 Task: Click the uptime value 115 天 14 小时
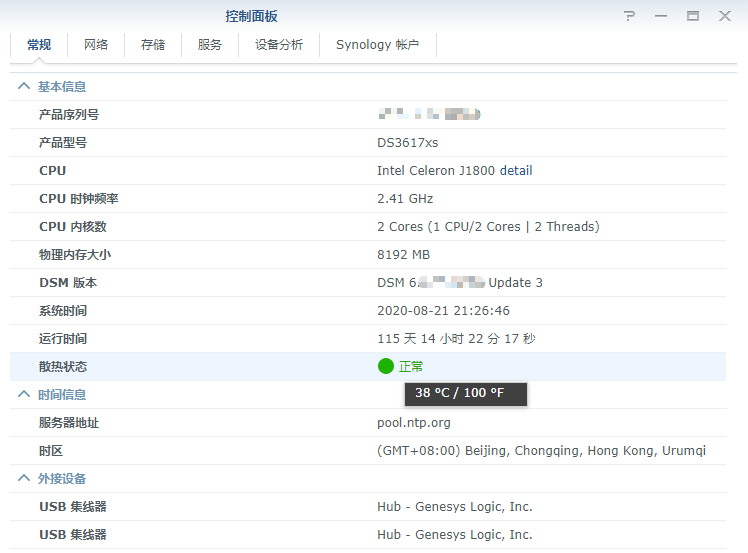tap(456, 339)
